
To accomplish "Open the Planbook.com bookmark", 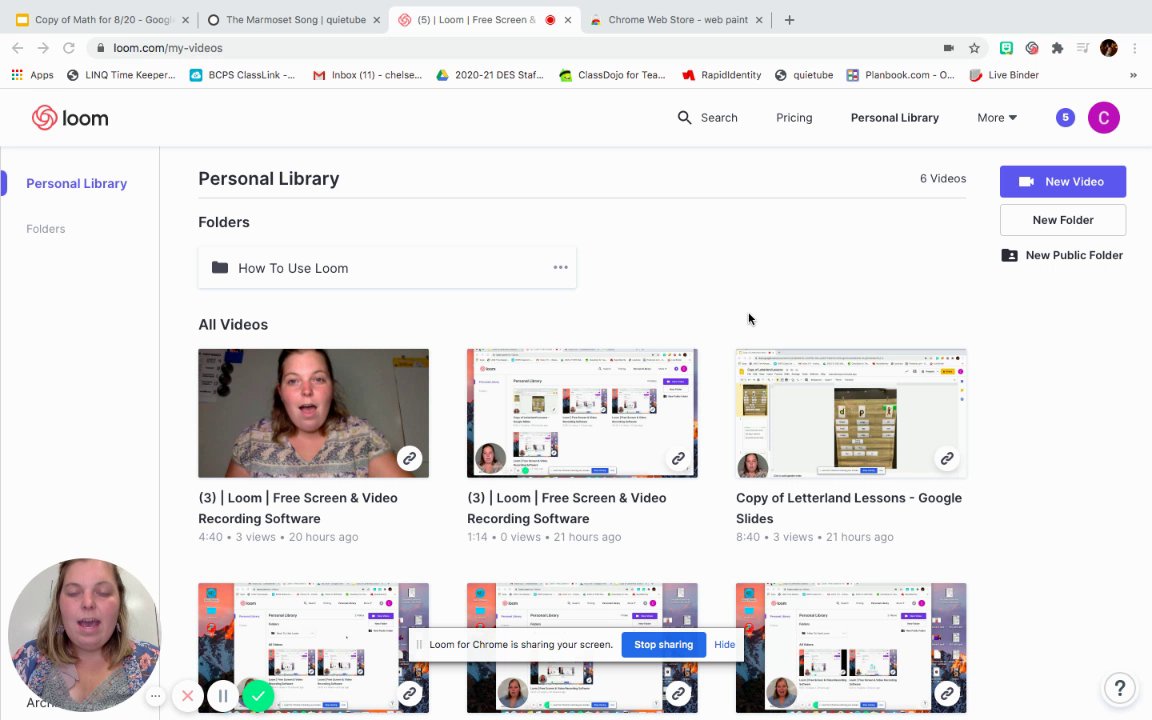I will [x=900, y=75].
